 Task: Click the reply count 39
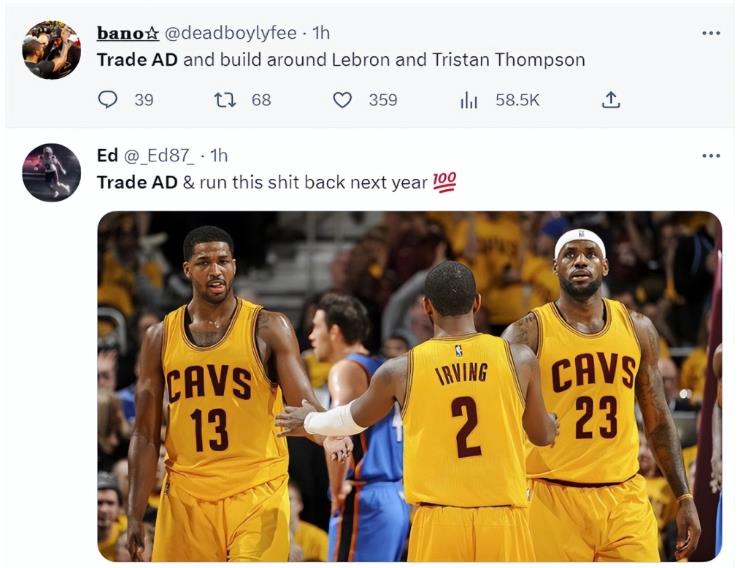pyautogui.click(x=144, y=100)
